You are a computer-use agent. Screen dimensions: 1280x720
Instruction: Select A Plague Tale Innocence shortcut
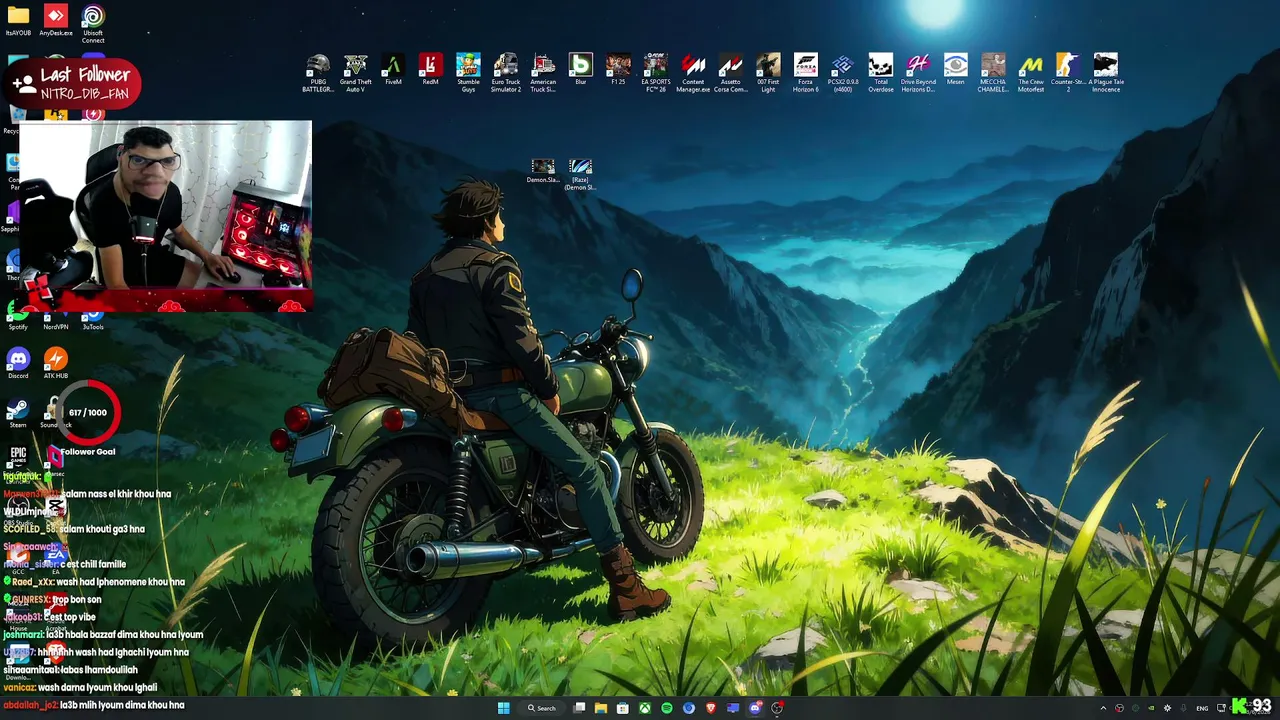(x=1105, y=73)
